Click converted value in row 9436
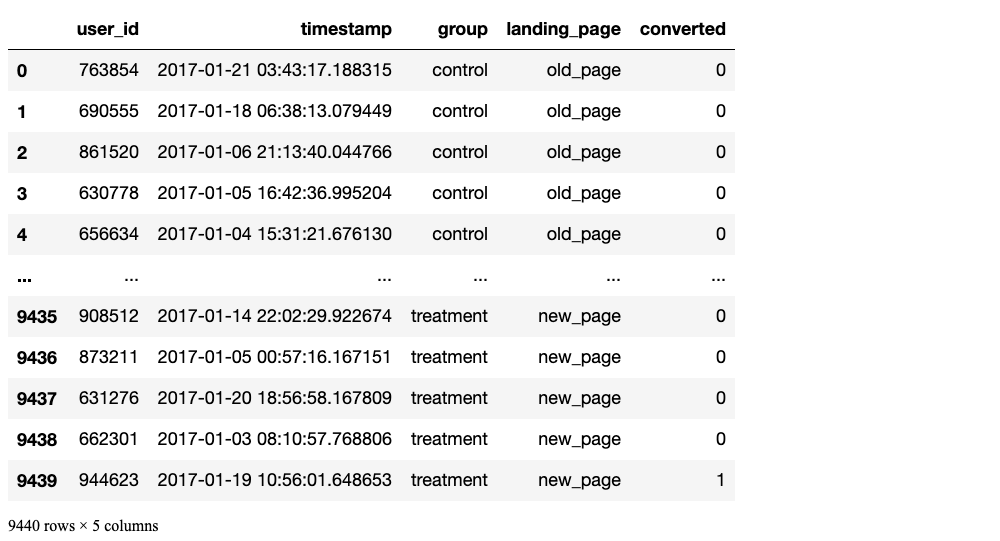This screenshot has height=541, width=1000. [720, 358]
